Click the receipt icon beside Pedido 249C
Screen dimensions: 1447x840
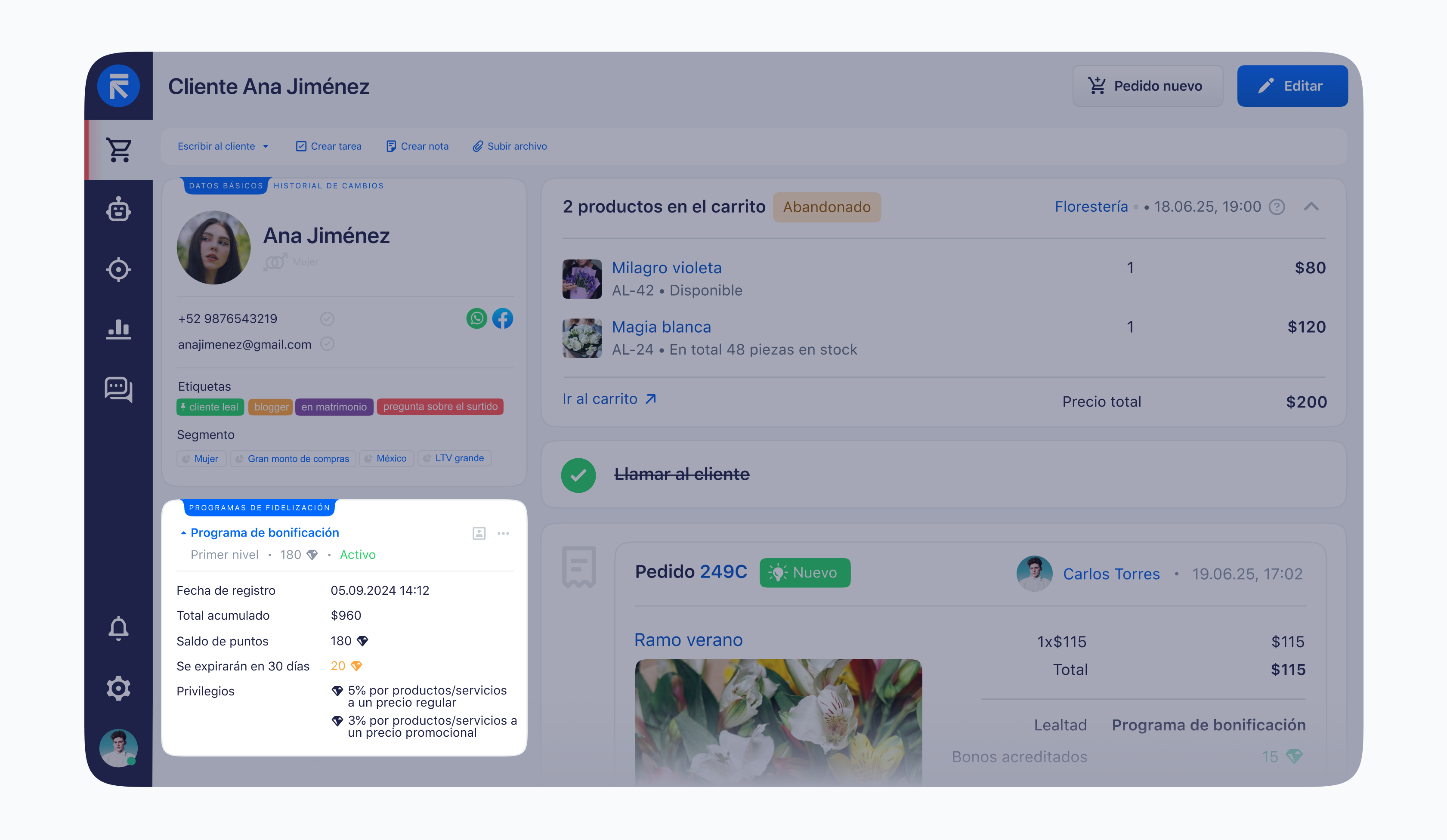coord(579,567)
